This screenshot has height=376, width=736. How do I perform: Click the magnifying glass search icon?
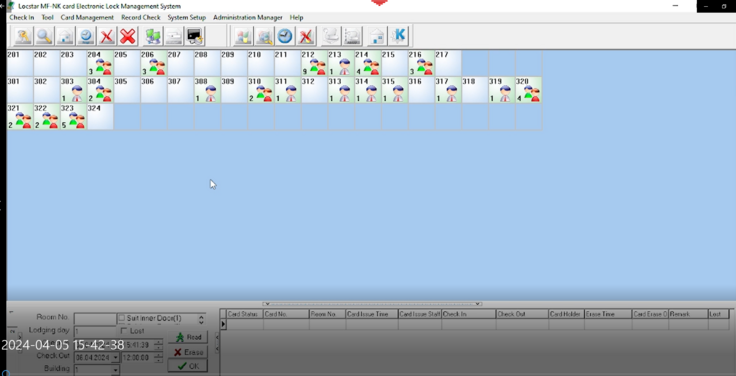44,36
